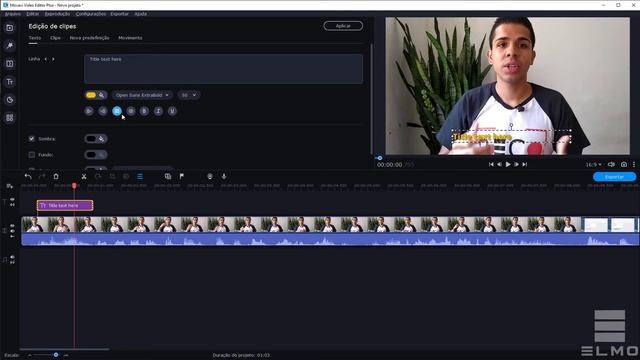This screenshot has height=360, width=640.
Task: Mute the video track audio
Action: pos(13,231)
